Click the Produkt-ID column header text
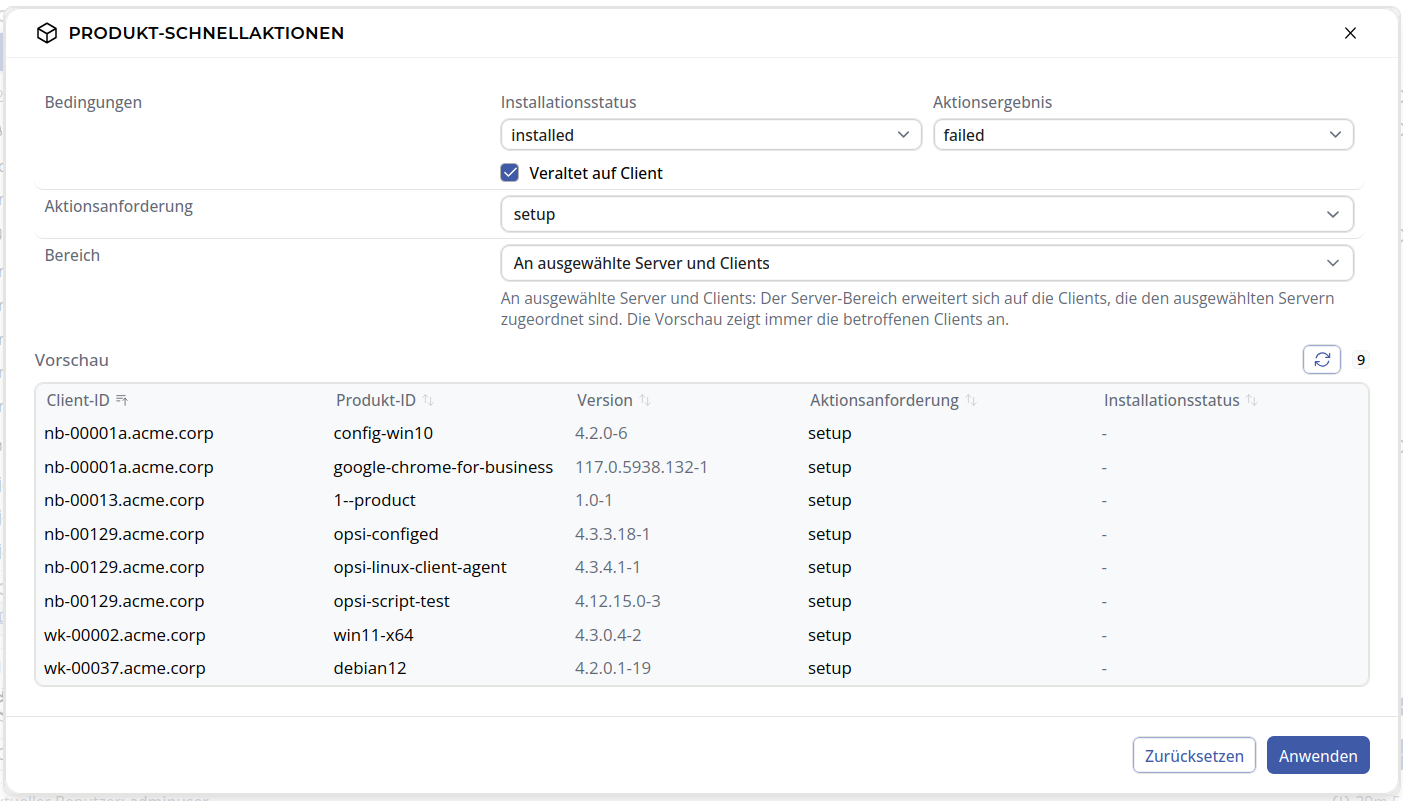 pyautogui.click(x=375, y=400)
